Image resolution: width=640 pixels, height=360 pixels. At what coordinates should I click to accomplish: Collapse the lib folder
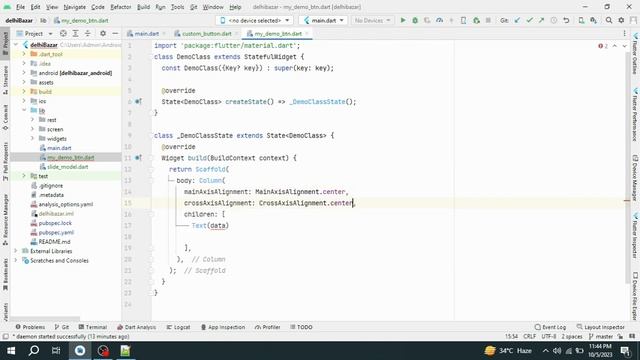24,110
